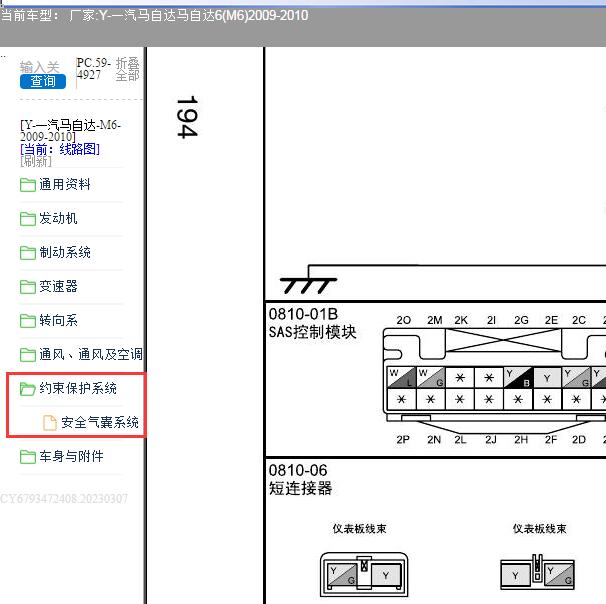Click the folder icon beside 车身与附件
The image size is (606, 604).
(x=28, y=457)
